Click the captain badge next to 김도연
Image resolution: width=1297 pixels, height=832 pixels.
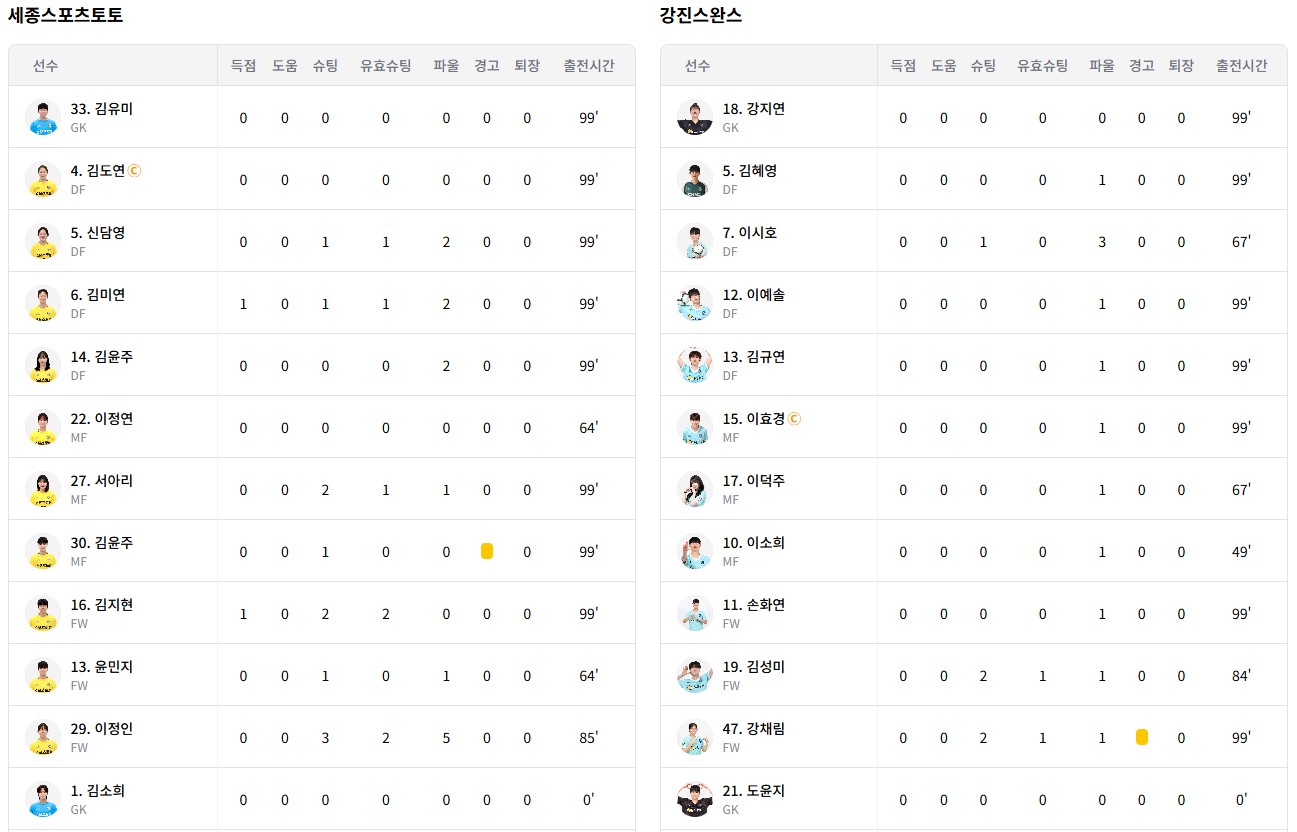[135, 171]
